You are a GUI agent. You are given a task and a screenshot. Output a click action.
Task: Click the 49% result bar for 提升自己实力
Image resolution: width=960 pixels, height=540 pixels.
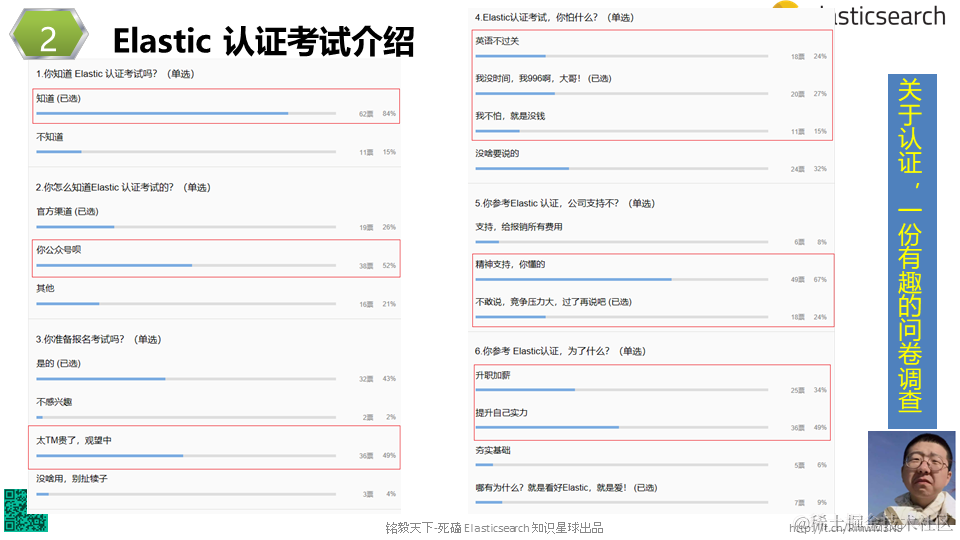click(x=621, y=427)
